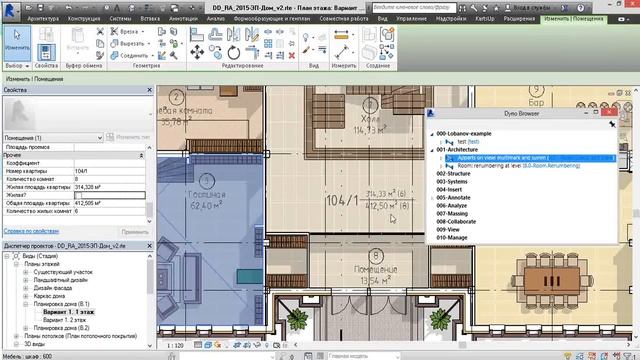Select the Copy tool next to Move
Screen dimensions: 640x360
(x=215, y=52)
